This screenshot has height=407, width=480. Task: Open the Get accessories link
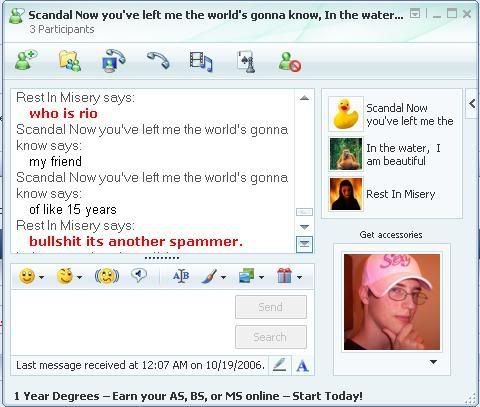click(391, 235)
